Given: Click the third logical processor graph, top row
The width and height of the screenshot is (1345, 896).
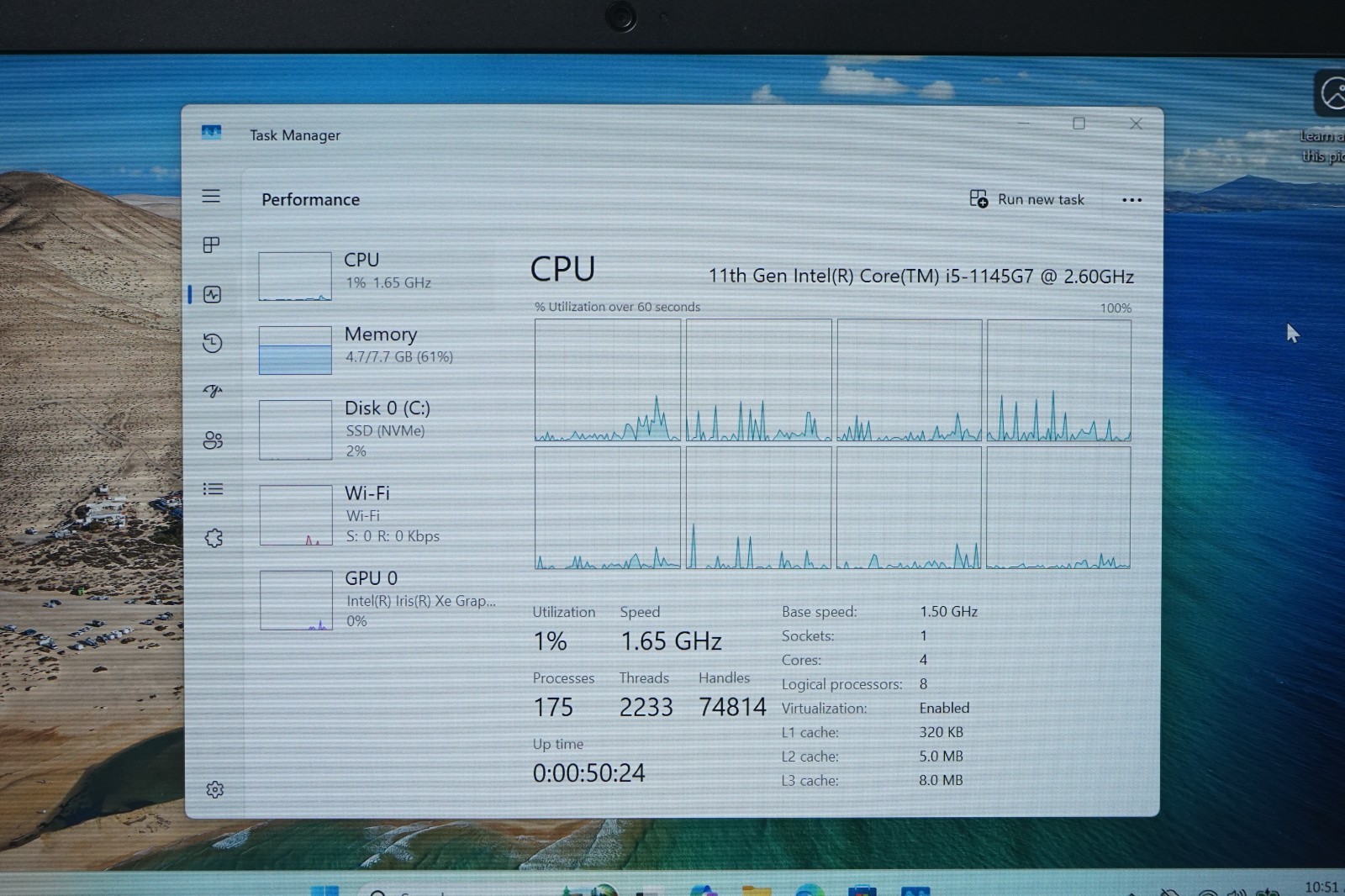Looking at the screenshot, I should [910, 380].
